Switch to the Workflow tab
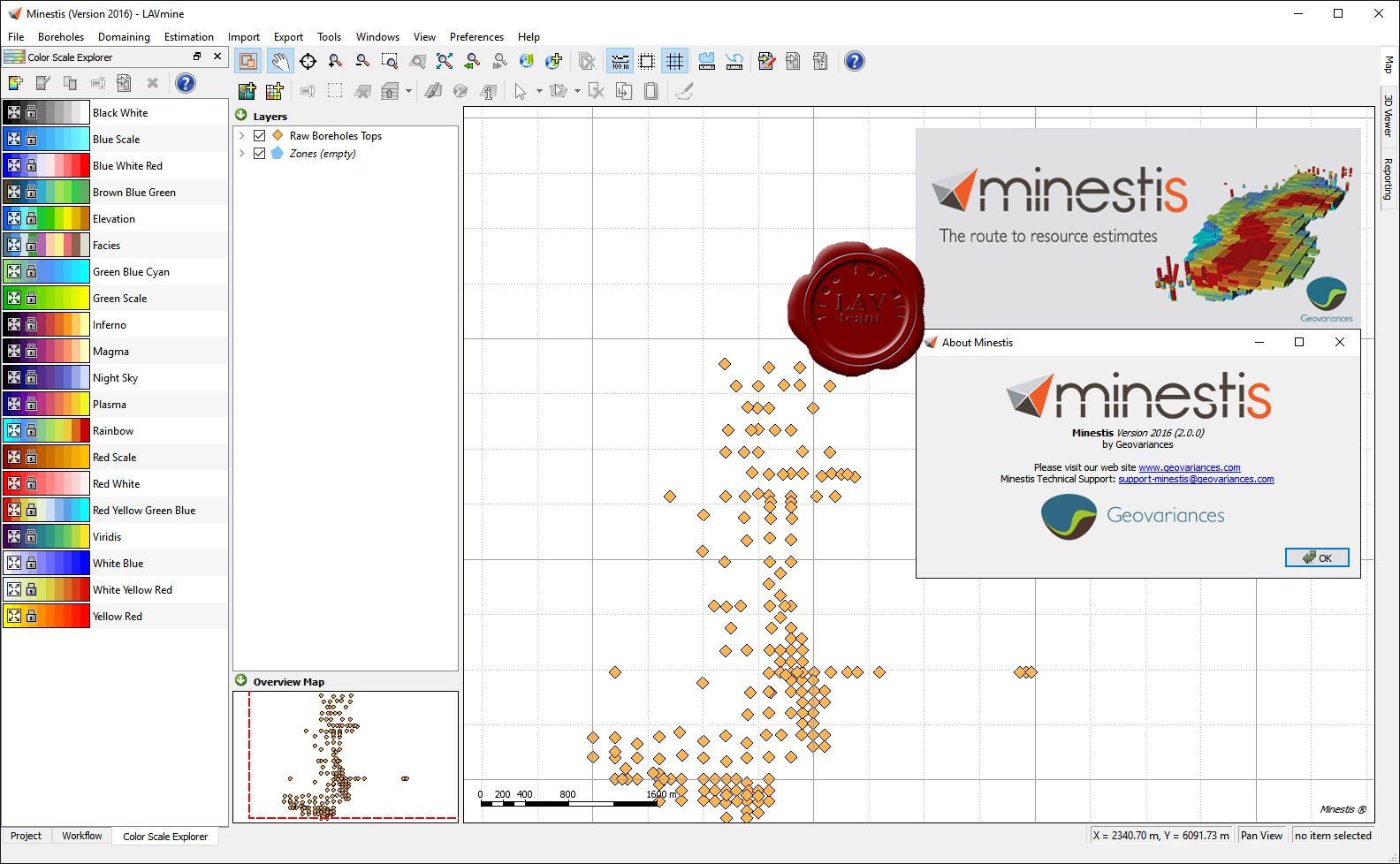This screenshot has width=1400, height=864. pyautogui.click(x=82, y=836)
